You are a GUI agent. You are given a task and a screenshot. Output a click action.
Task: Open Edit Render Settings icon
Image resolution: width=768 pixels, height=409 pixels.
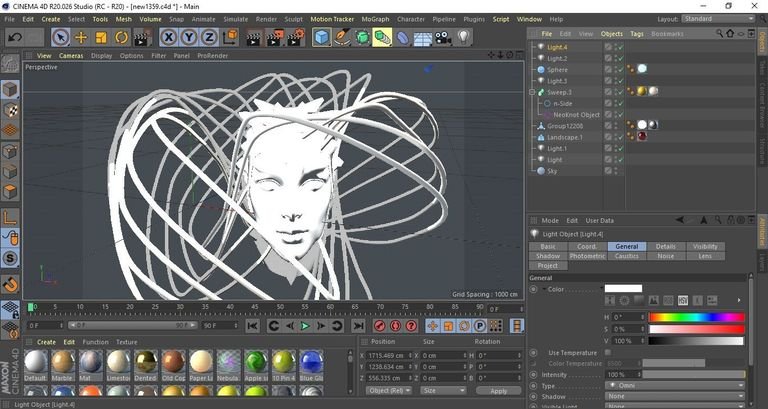tap(295, 38)
